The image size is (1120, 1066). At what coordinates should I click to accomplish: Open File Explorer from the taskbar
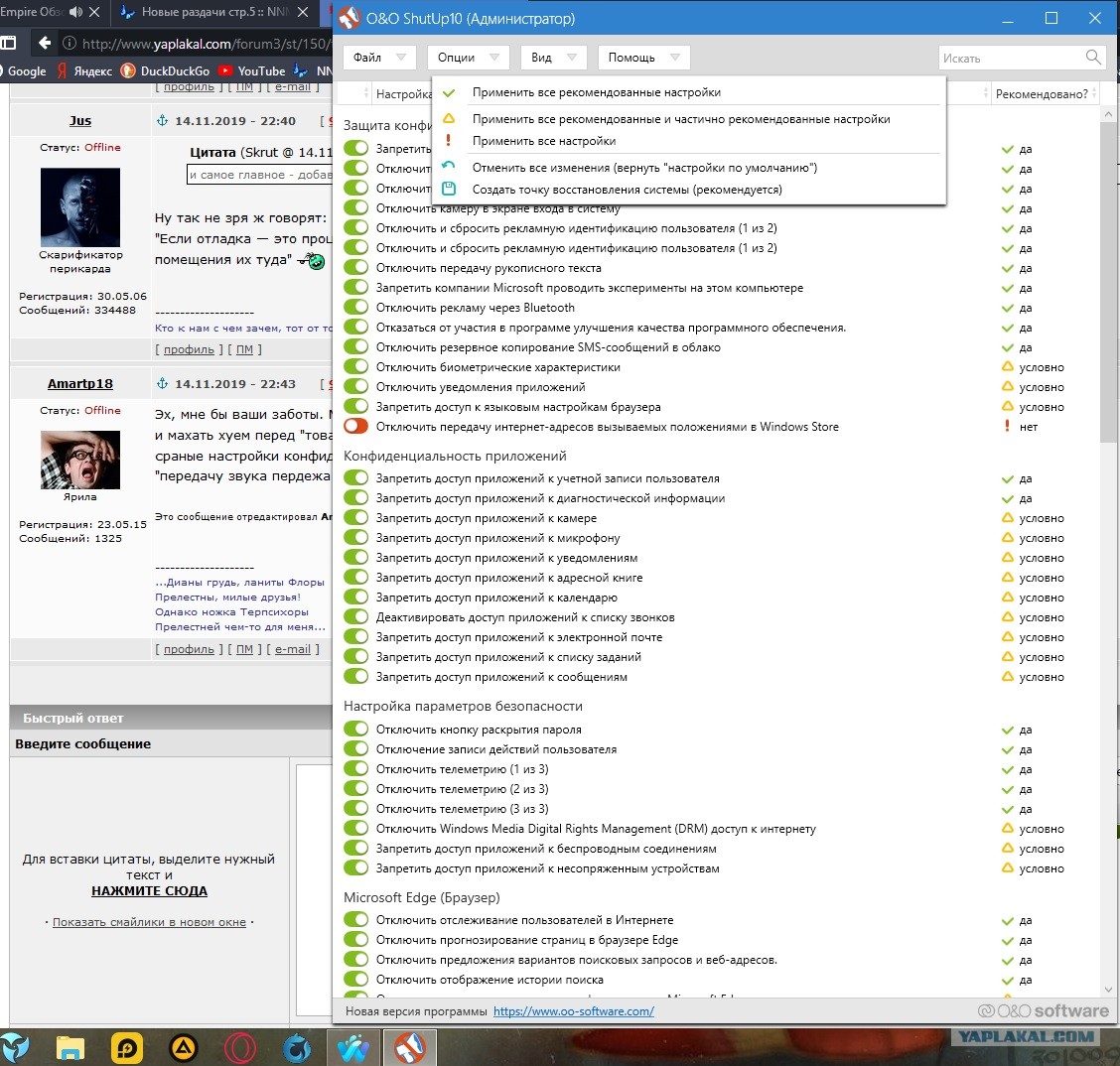(x=70, y=1048)
